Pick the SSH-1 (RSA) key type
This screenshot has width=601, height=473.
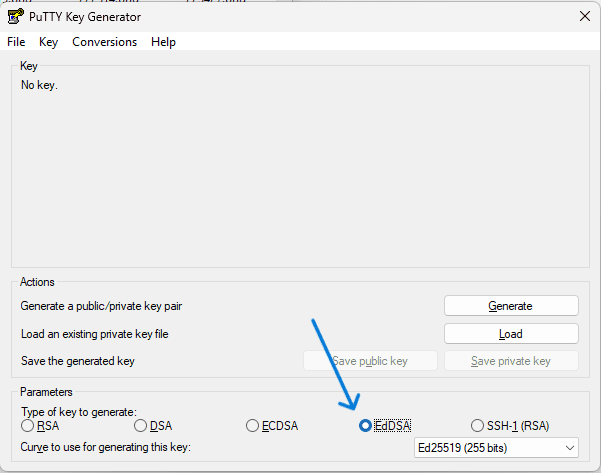pyautogui.click(x=478, y=426)
